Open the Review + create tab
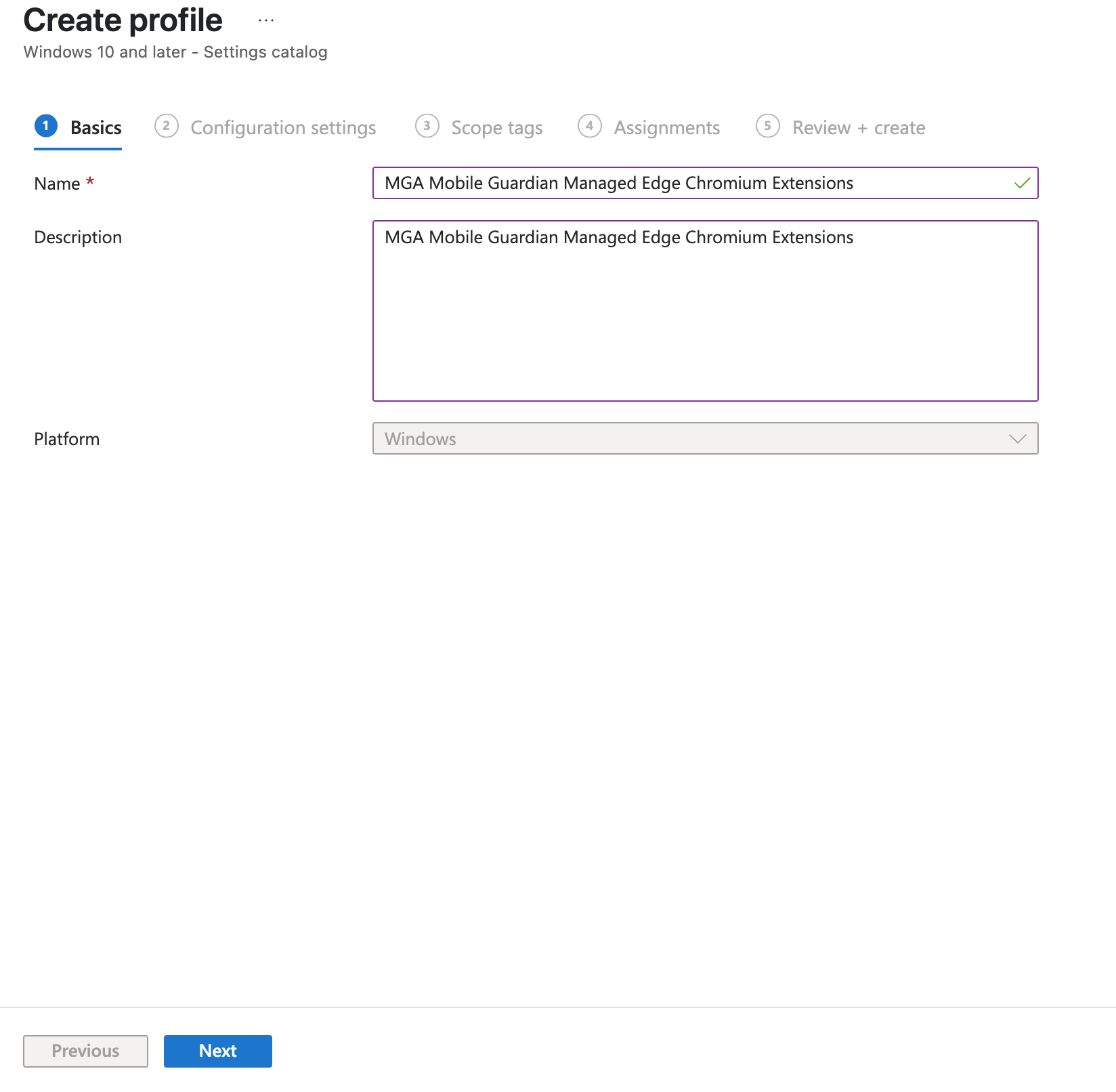The width and height of the screenshot is (1116, 1092). tap(858, 127)
